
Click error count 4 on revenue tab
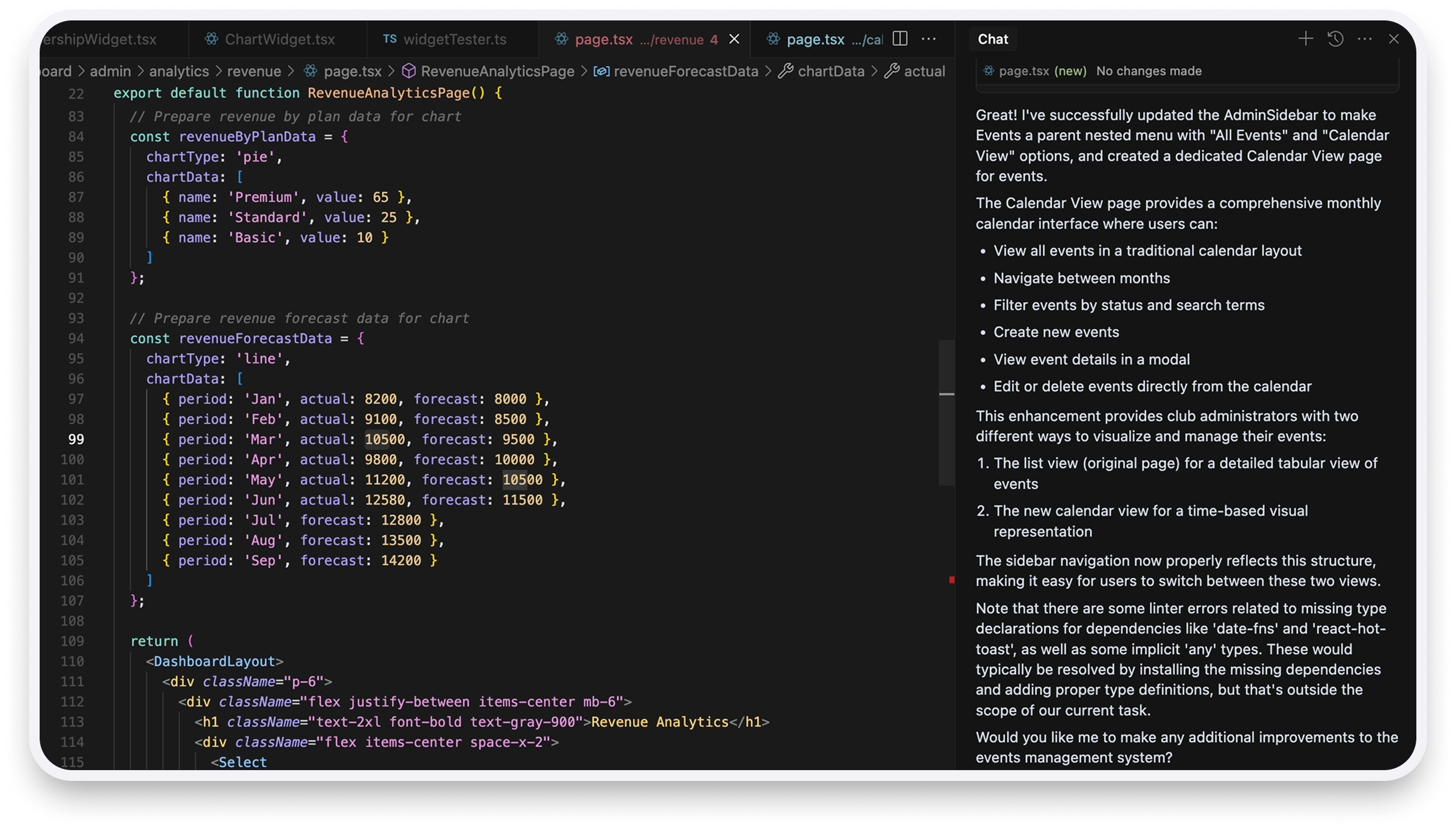(714, 40)
